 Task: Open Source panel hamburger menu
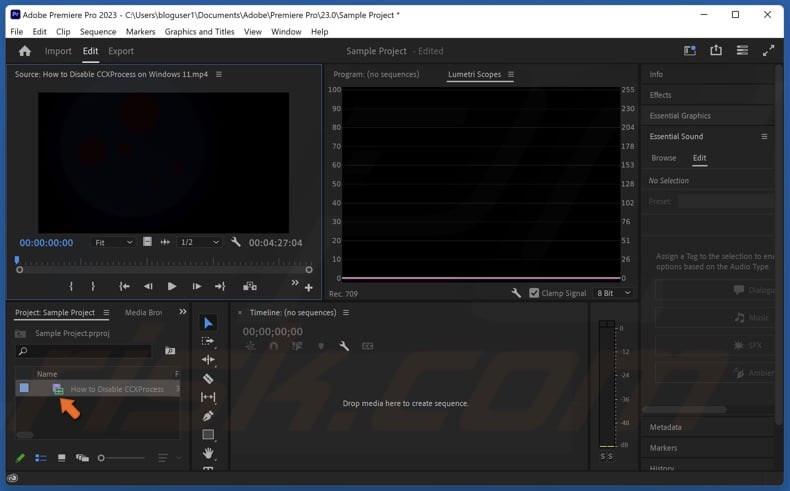tap(219, 74)
